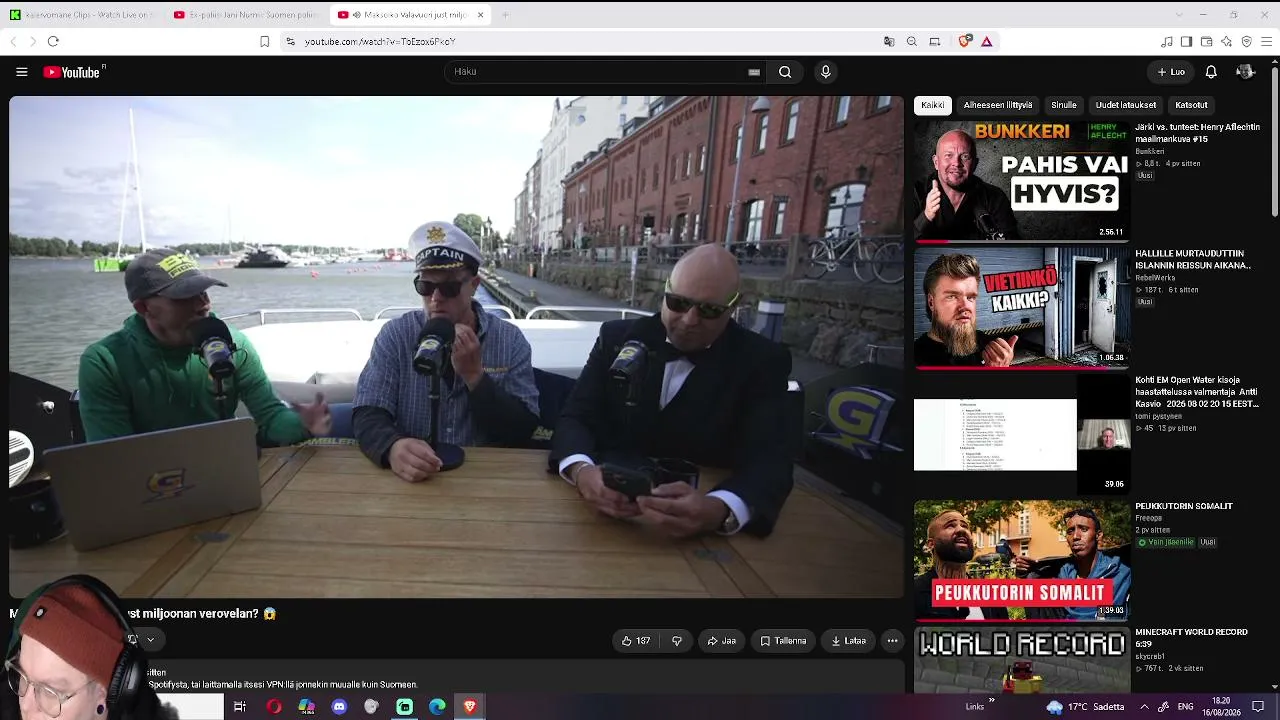Open Microsoft Edge from the taskbar
The height and width of the screenshot is (720, 1280).
pyautogui.click(x=437, y=707)
